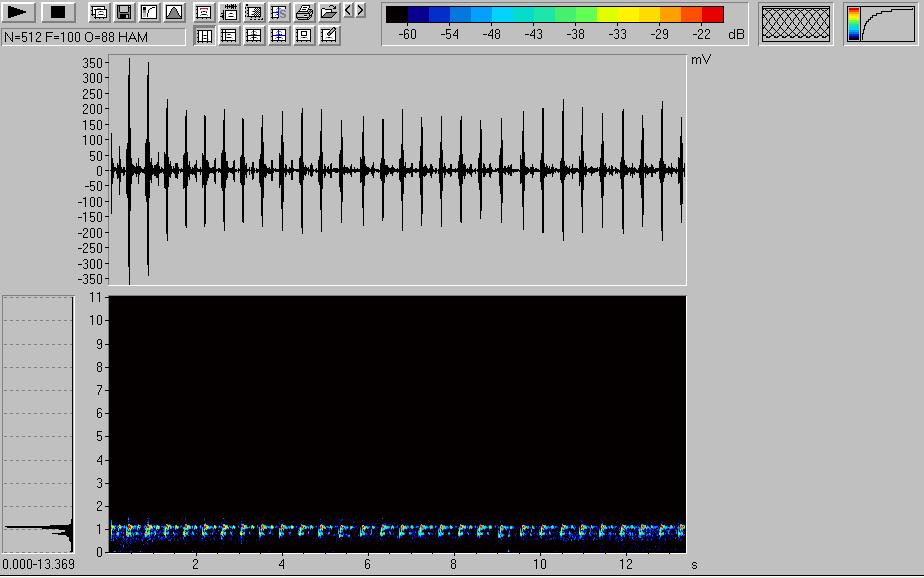The width and height of the screenshot is (924, 578).
Task: Toggle the pressed vertical cursor icon
Action: tap(204, 36)
